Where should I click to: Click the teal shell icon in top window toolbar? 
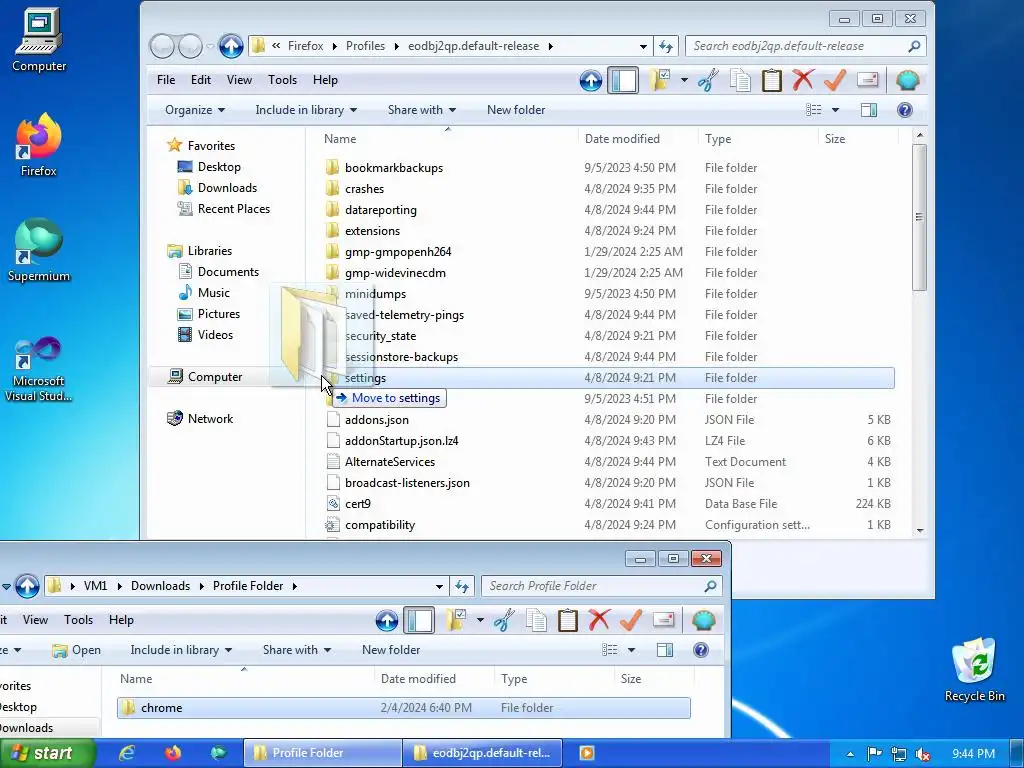point(907,80)
